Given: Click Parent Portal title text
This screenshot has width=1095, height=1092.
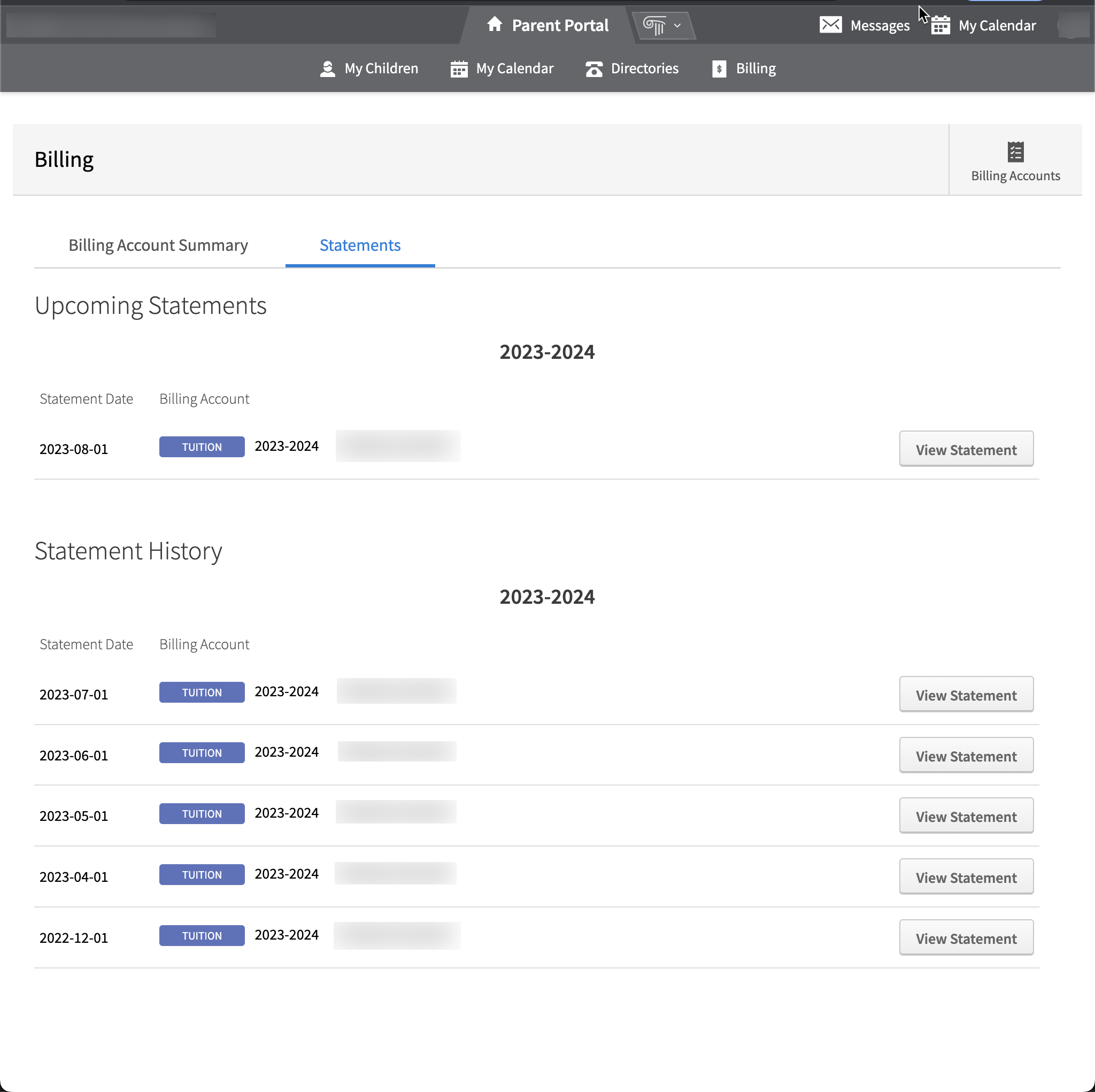Looking at the screenshot, I should [560, 26].
